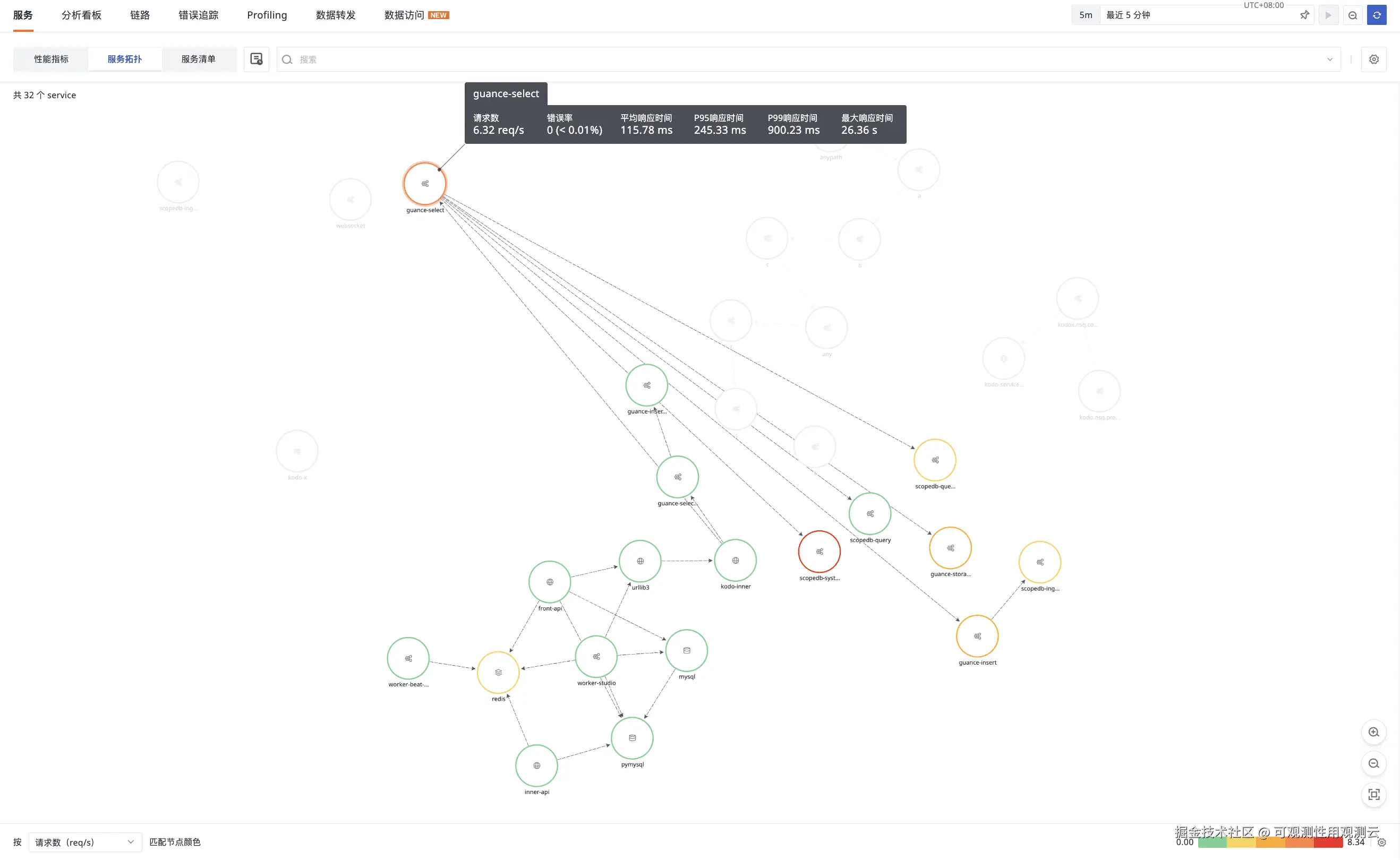Click the pin time range icon
Screen dimensions: 1400x860
1304,15
